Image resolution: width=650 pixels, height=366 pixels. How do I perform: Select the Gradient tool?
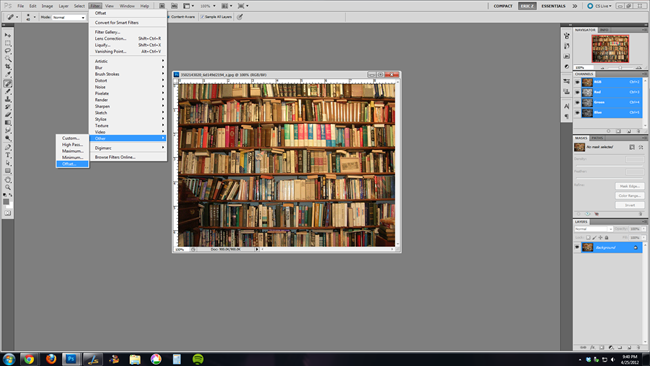(8, 123)
